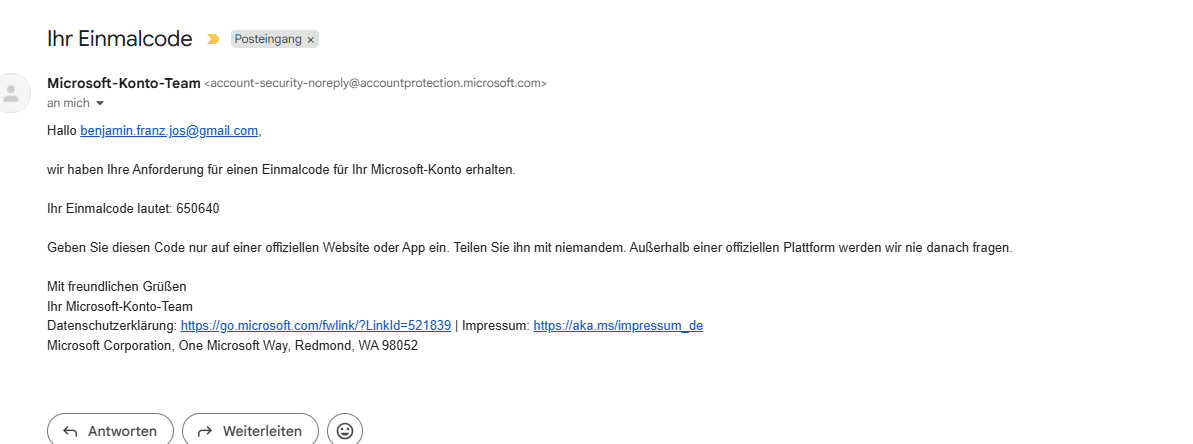The image size is (1193, 444).
Task: Open the Impressum aka.ms link
Action: pyautogui.click(x=618, y=326)
